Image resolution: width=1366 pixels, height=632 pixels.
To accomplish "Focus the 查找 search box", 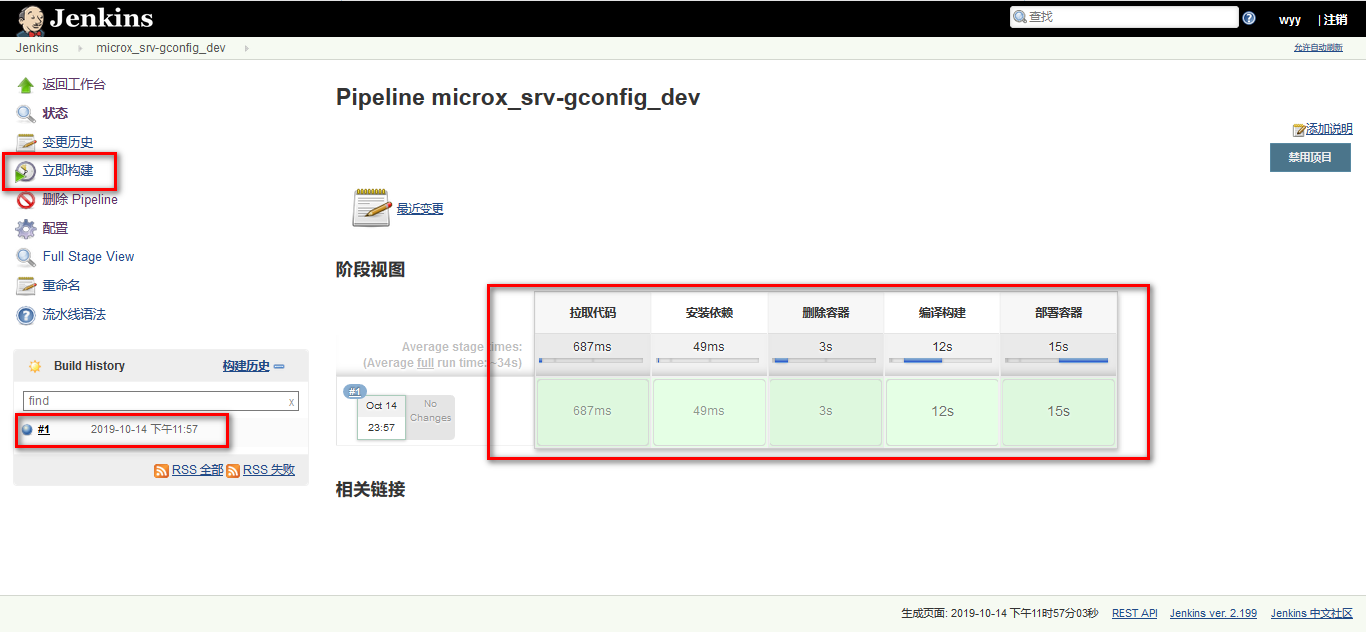I will pos(1124,17).
